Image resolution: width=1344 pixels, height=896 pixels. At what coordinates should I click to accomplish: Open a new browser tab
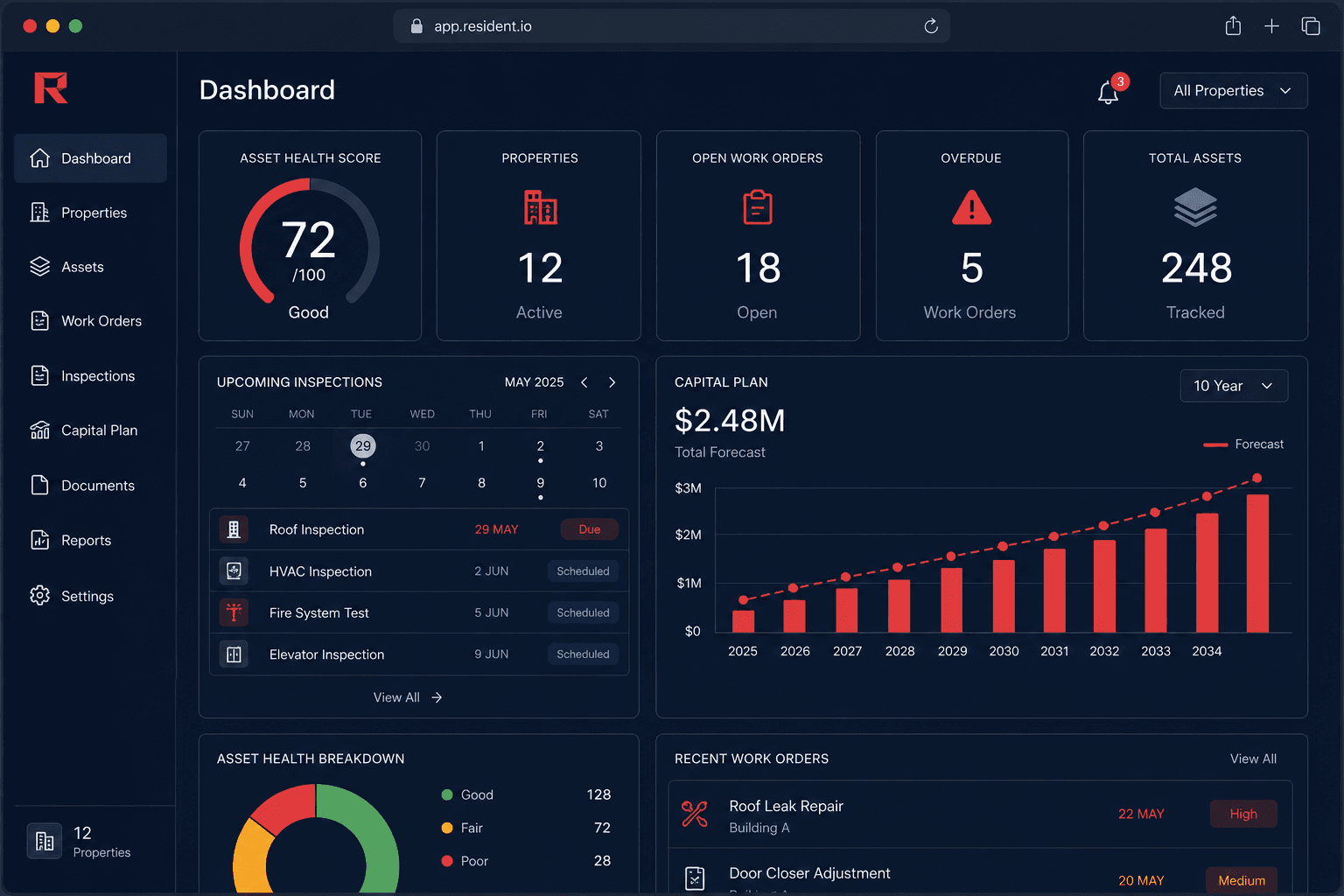pos(1271,26)
